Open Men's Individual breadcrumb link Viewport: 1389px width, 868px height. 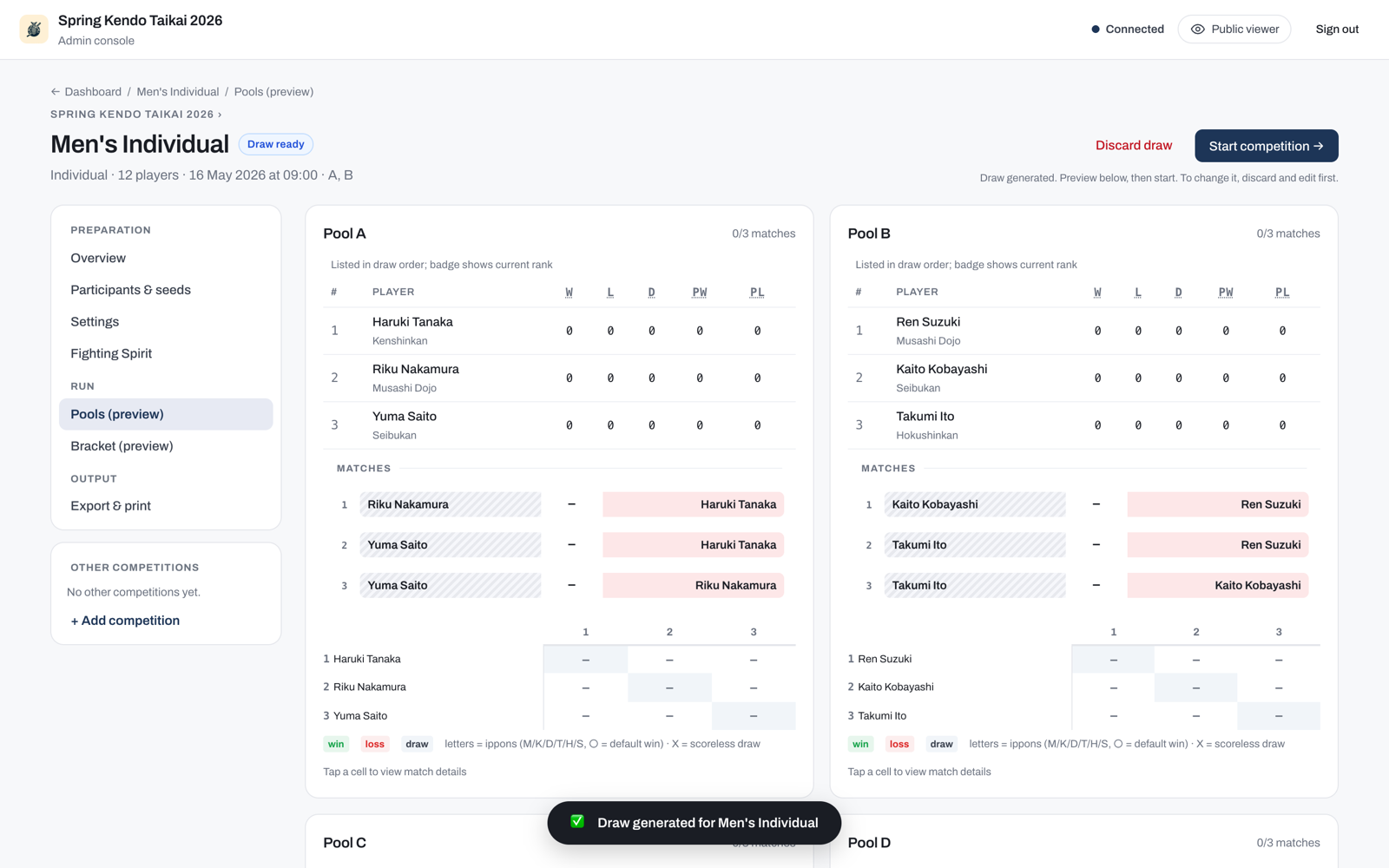coord(178,92)
